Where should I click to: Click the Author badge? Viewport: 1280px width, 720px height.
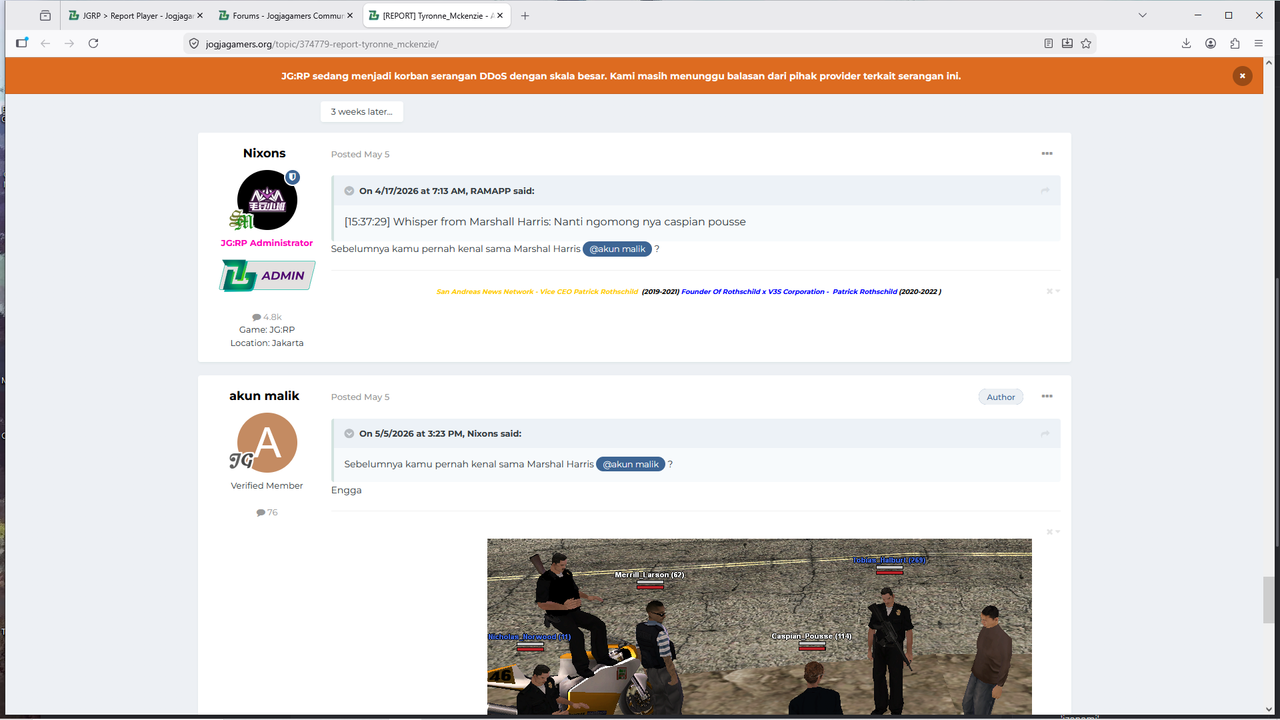pos(1001,397)
